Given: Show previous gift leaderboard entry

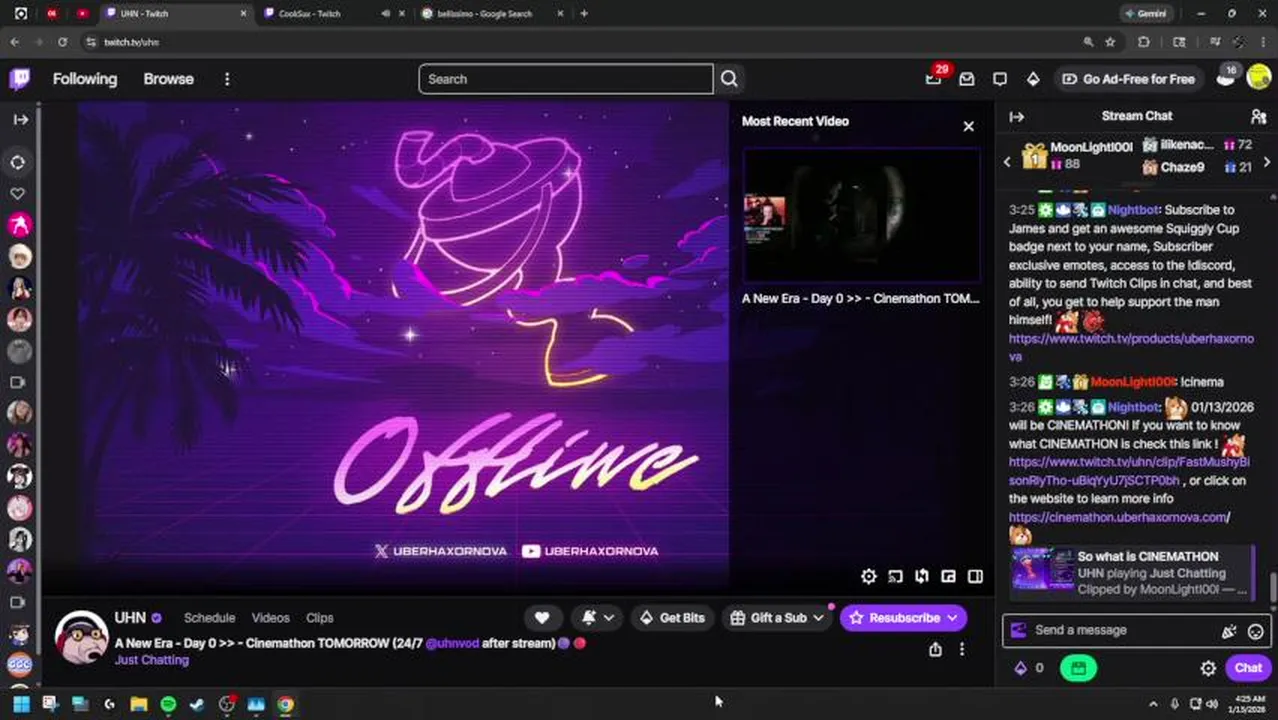Looking at the screenshot, I should pos(1007,162).
